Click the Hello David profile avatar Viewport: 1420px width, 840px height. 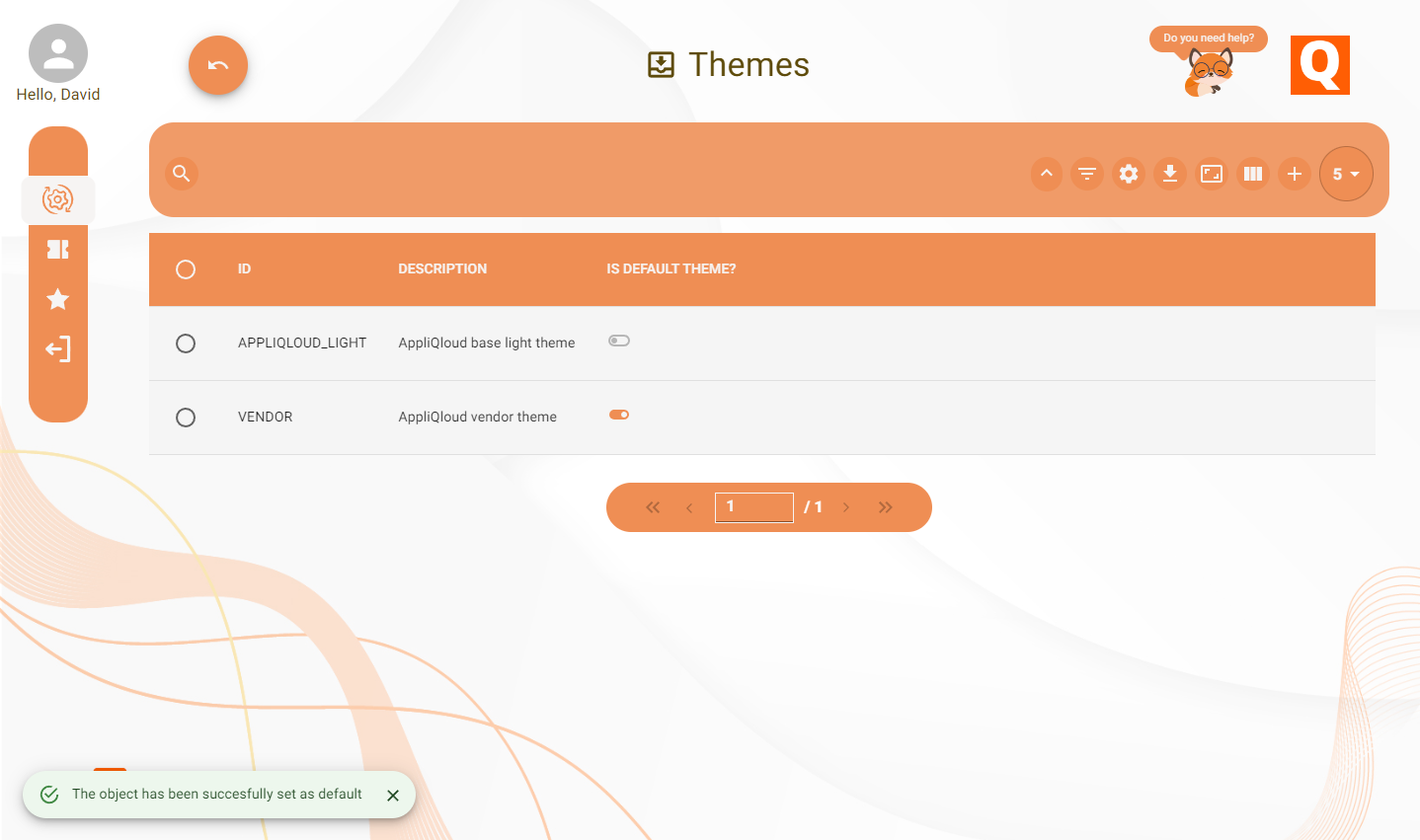(57, 52)
